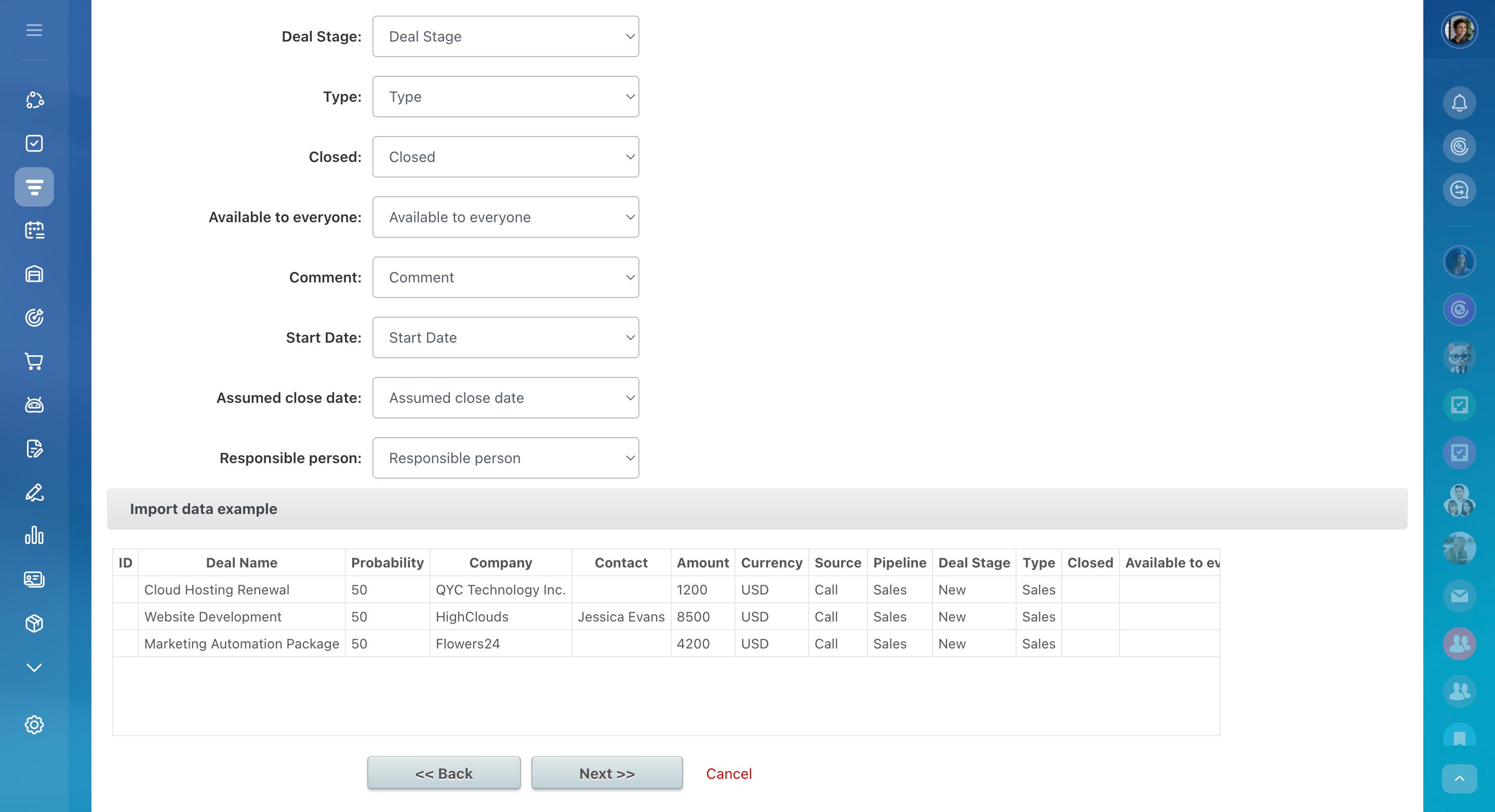Expand more items chevron in left sidebar

coord(34,667)
